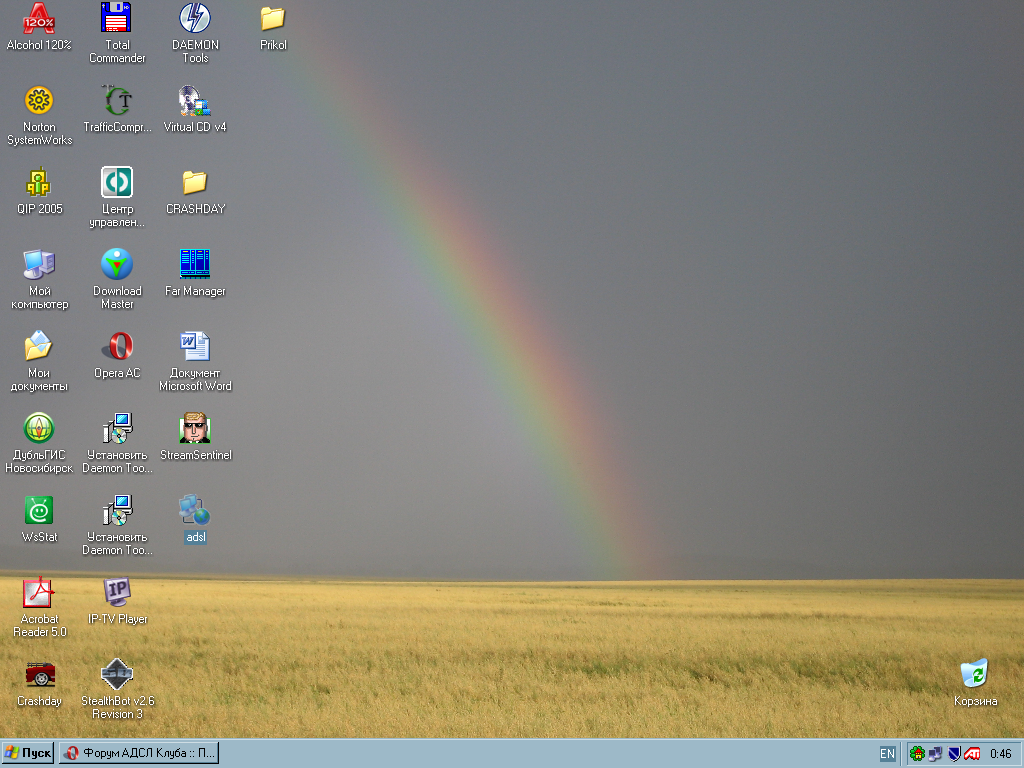Image resolution: width=1024 pixels, height=768 pixels.
Task: Select the IP-TV Player shortcut
Action: point(117,592)
